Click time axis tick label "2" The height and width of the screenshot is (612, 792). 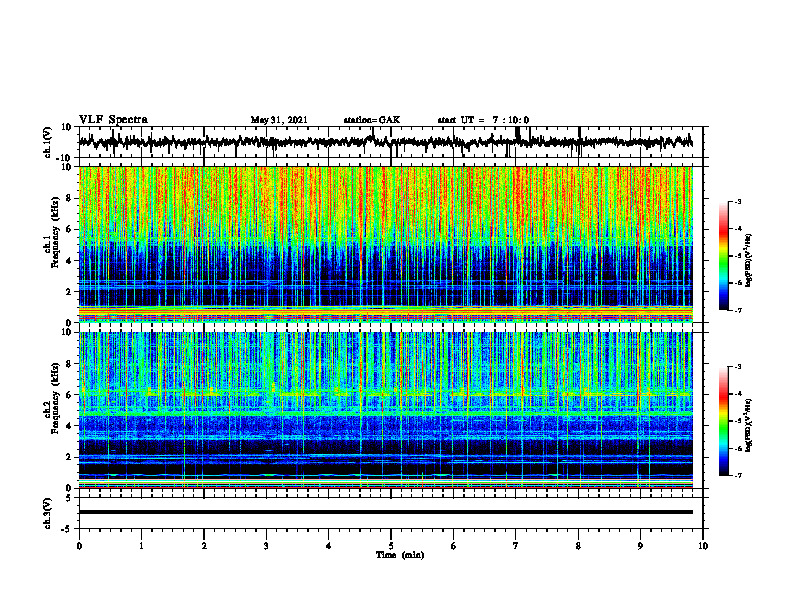(x=204, y=546)
